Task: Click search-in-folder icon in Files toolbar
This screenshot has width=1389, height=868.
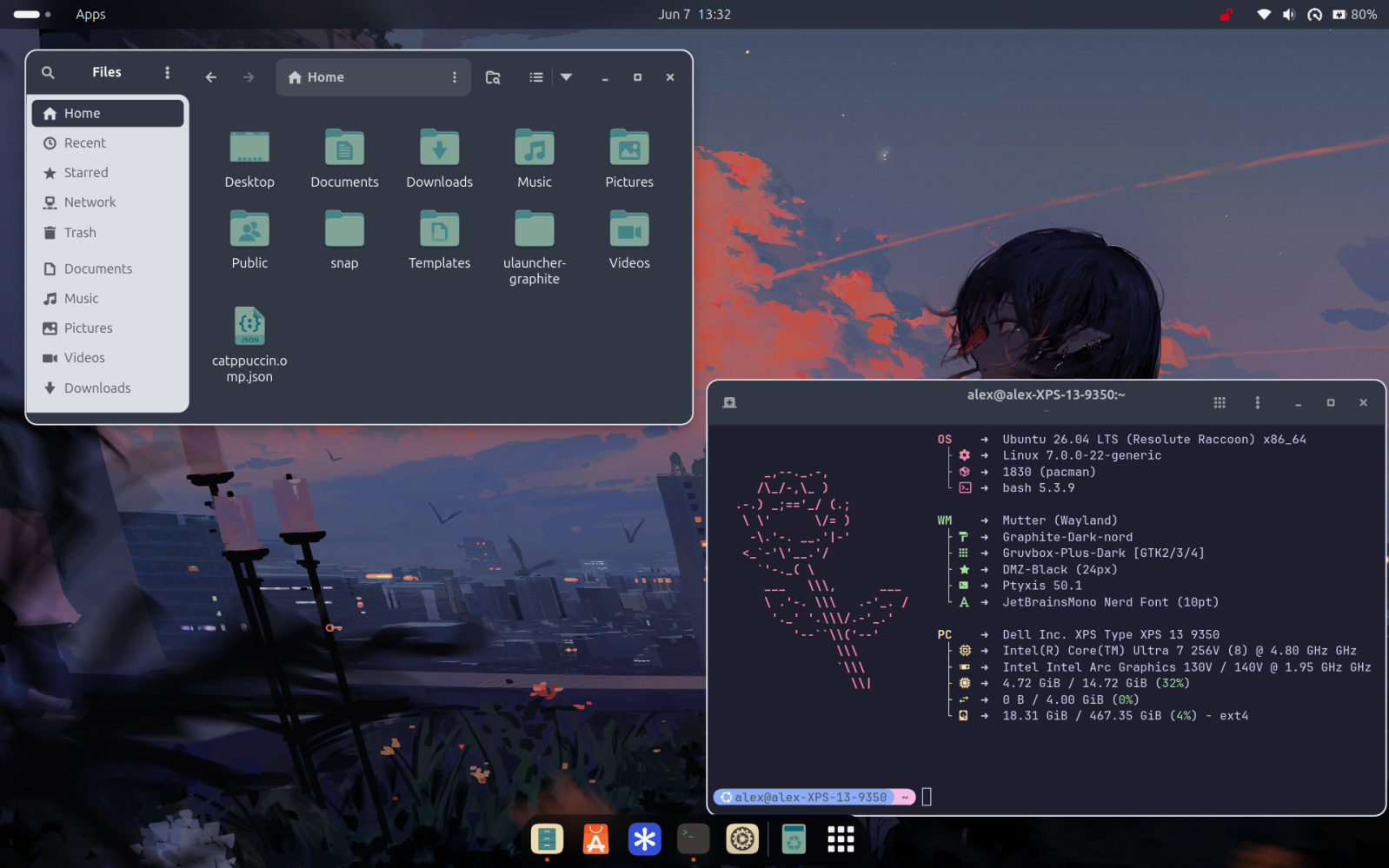Action: [493, 77]
